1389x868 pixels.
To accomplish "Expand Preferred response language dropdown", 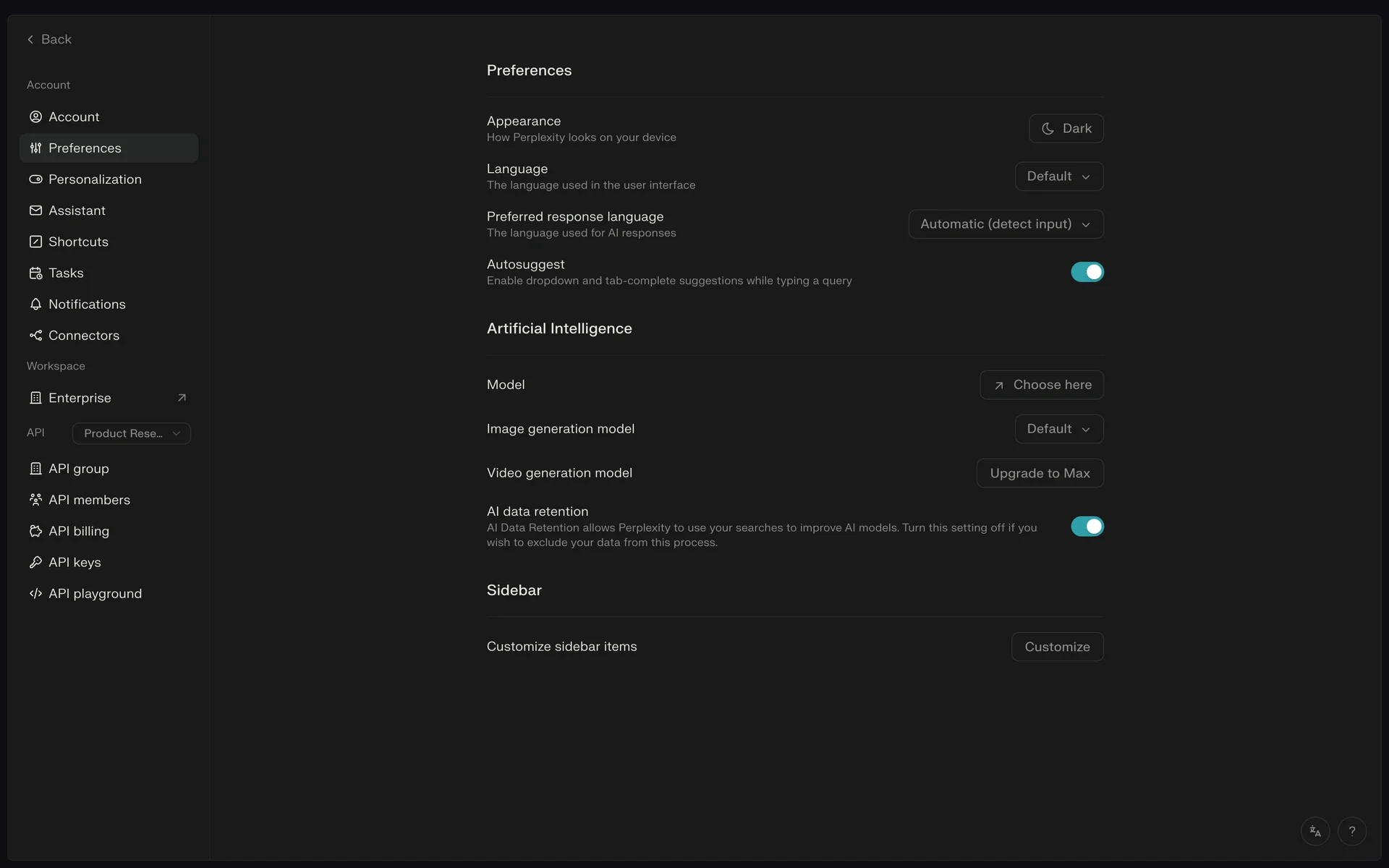I will [1005, 224].
